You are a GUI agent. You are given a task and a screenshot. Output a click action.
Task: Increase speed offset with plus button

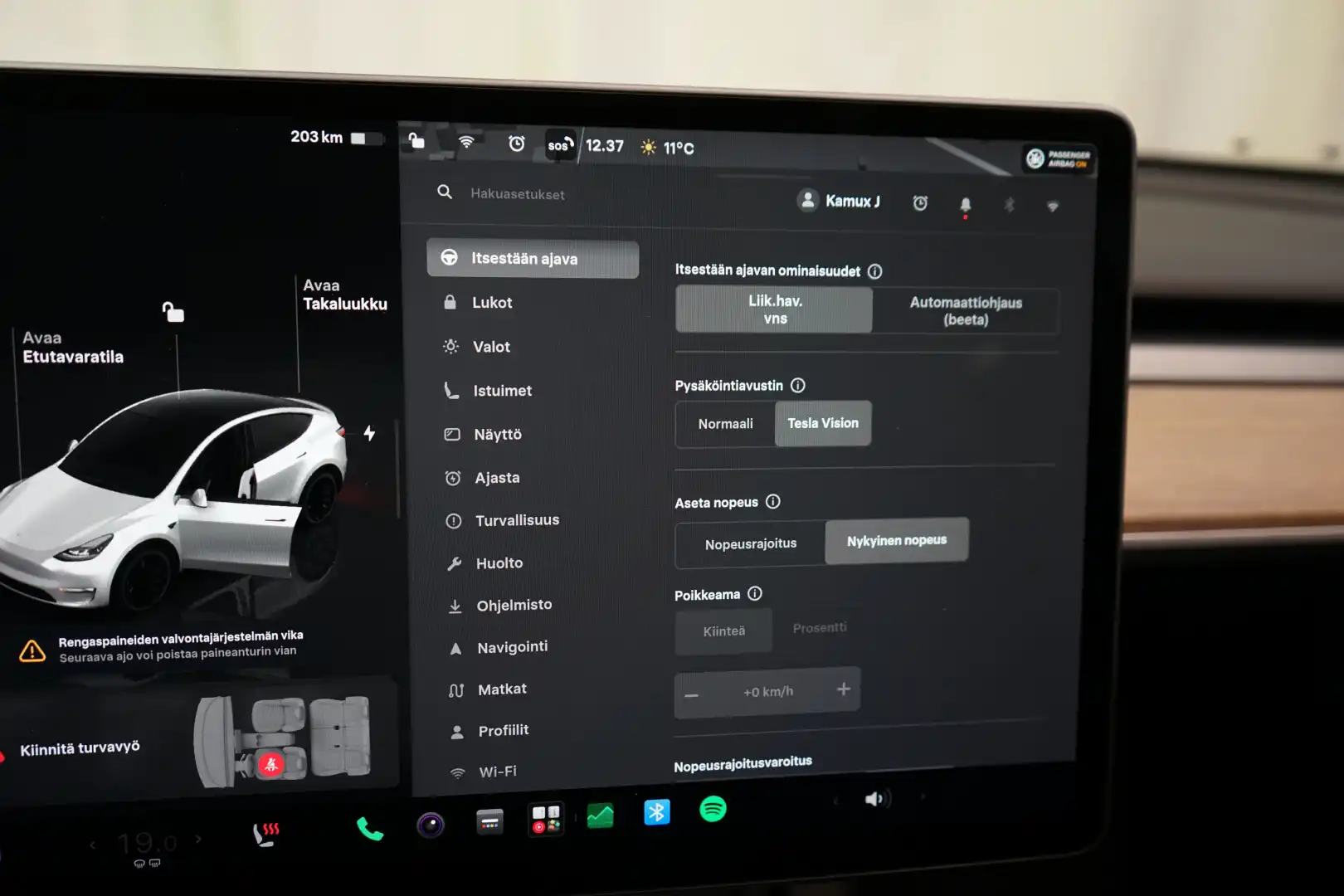click(x=844, y=689)
